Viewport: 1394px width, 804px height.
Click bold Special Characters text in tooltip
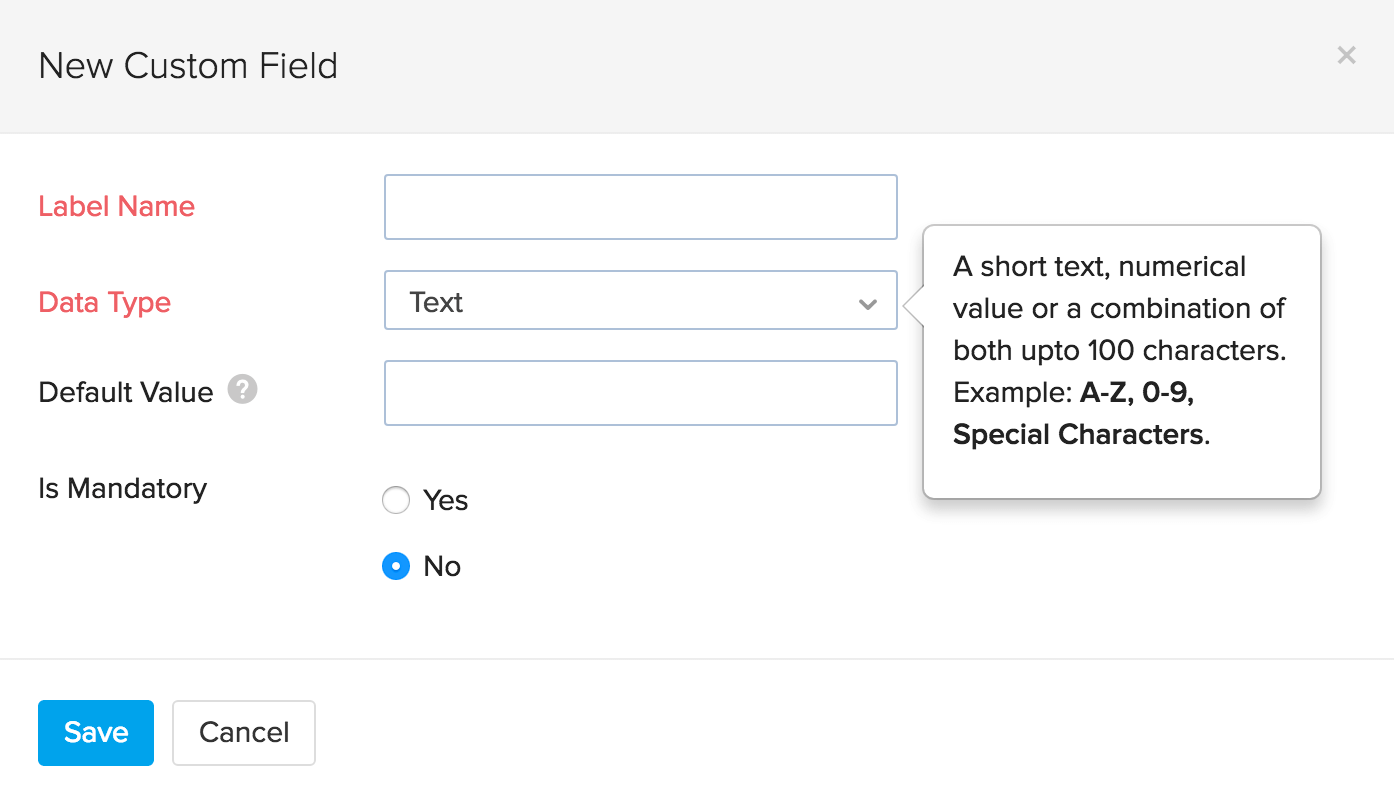coord(1077,435)
